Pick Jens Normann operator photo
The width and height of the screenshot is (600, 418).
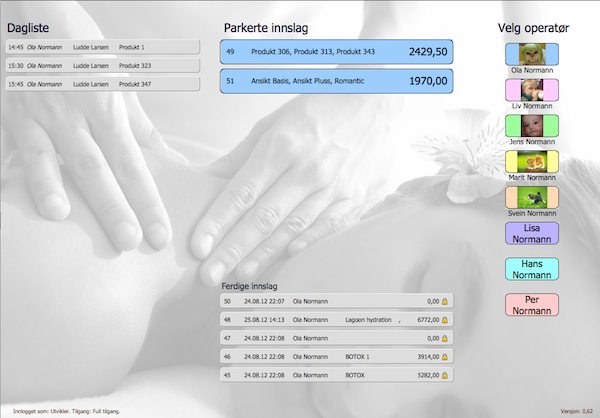tap(531, 126)
